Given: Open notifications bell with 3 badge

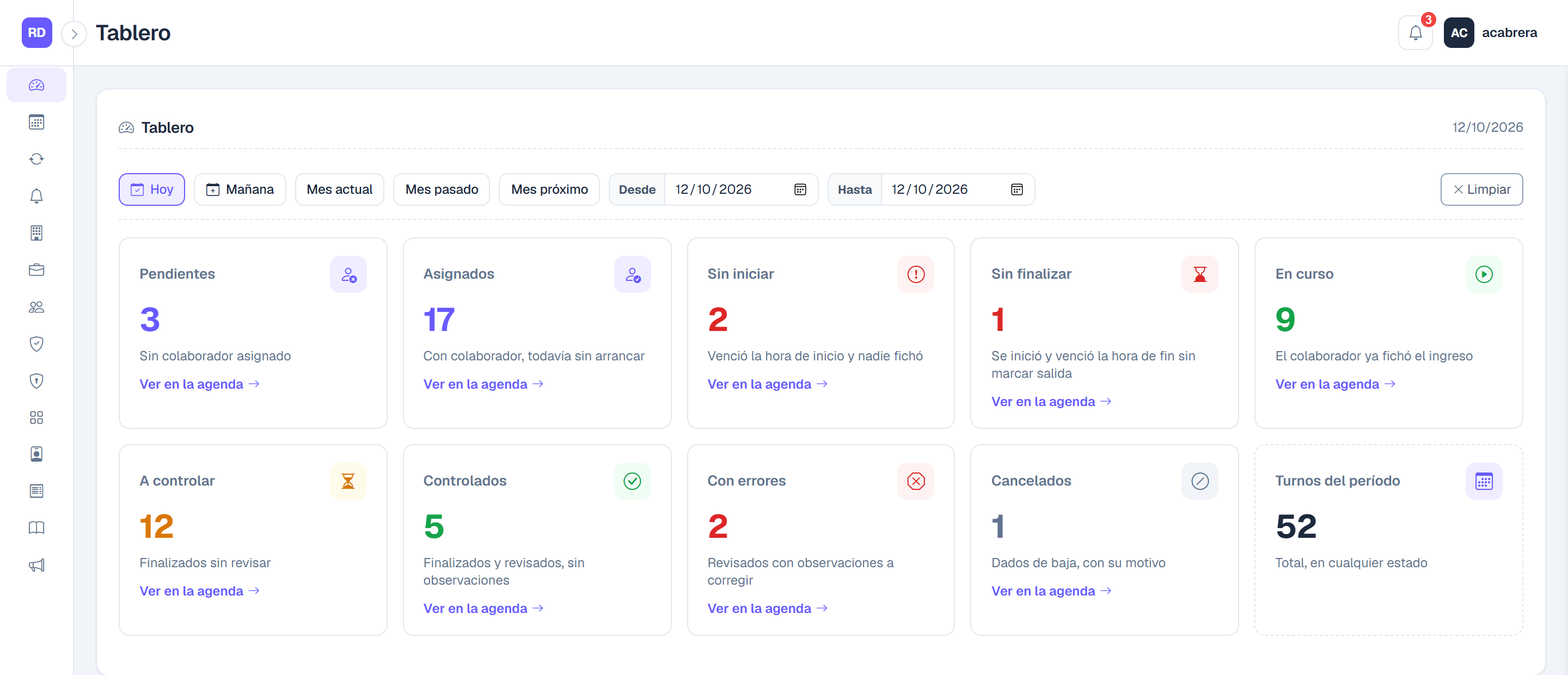Looking at the screenshot, I should [x=1415, y=33].
